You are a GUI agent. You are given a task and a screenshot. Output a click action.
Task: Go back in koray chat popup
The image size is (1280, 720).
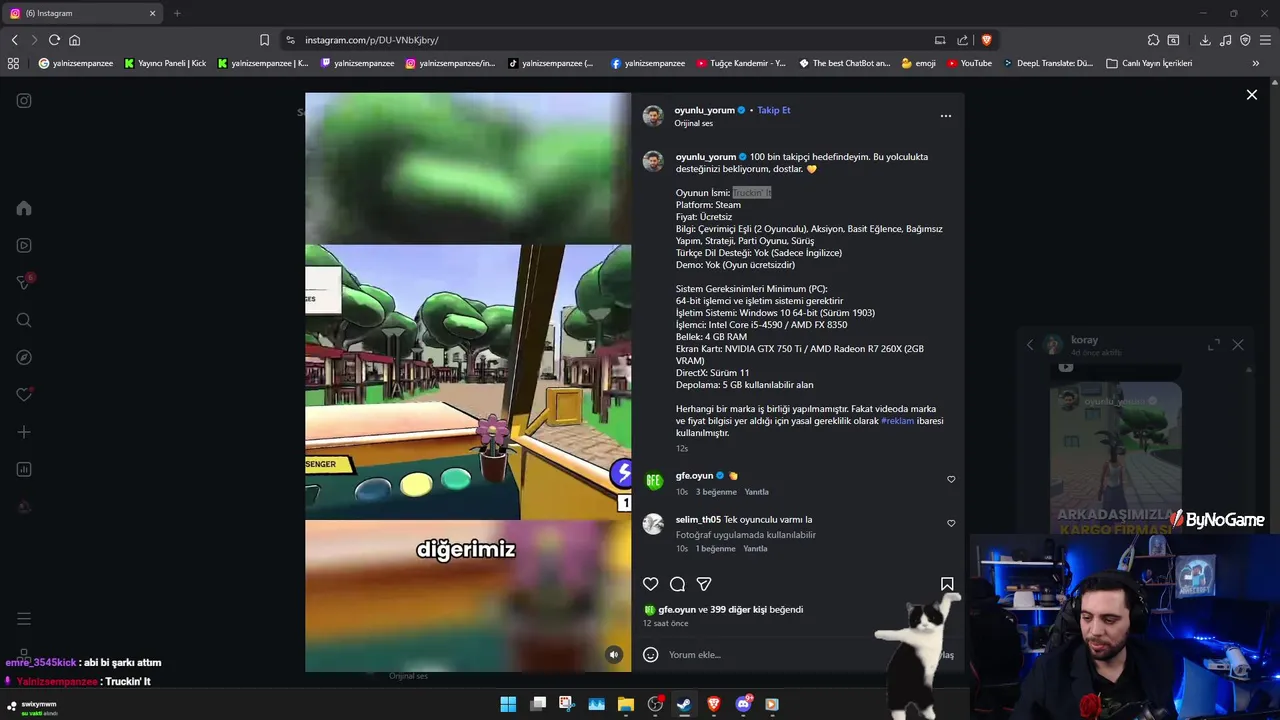click(1030, 345)
